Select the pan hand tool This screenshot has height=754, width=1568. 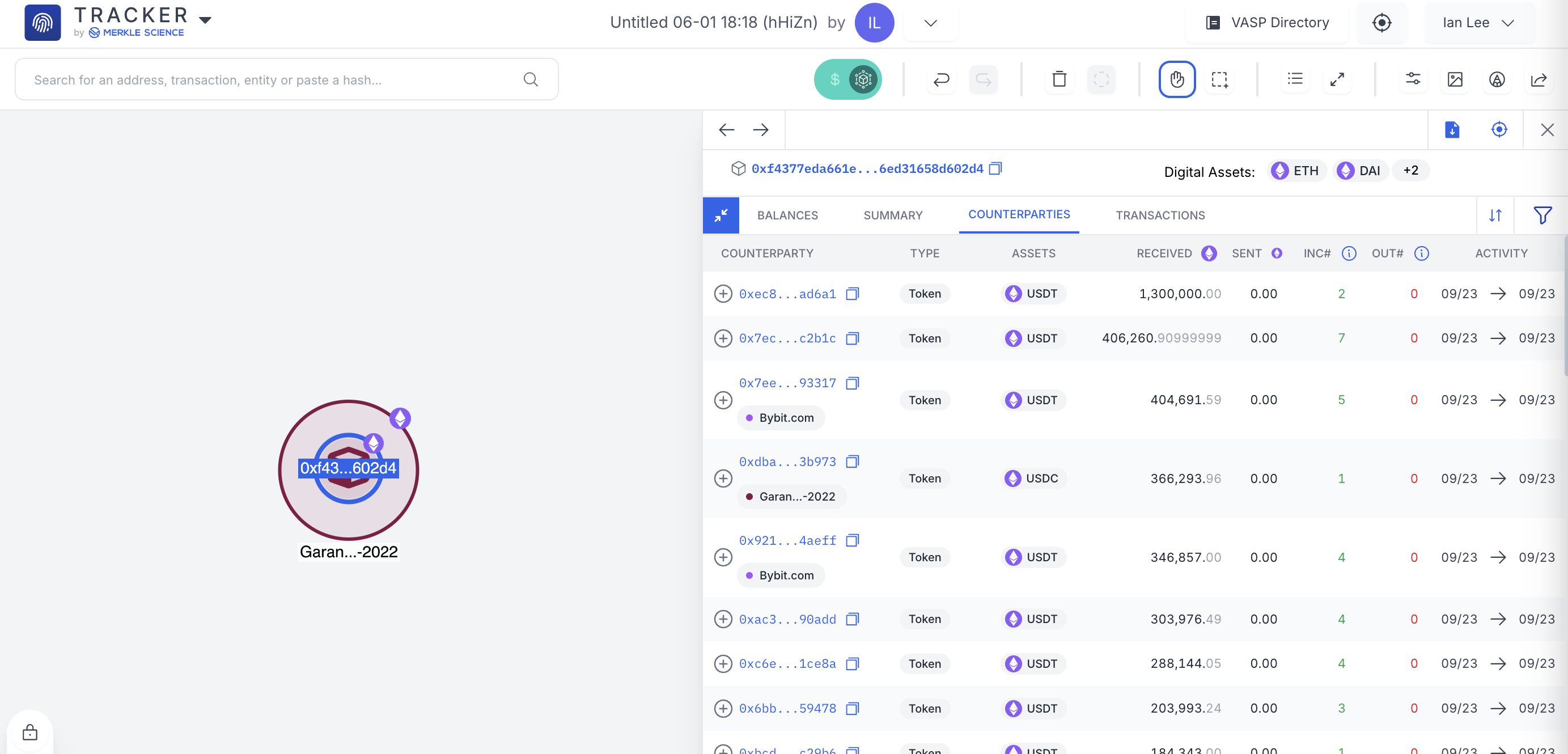click(x=1177, y=79)
